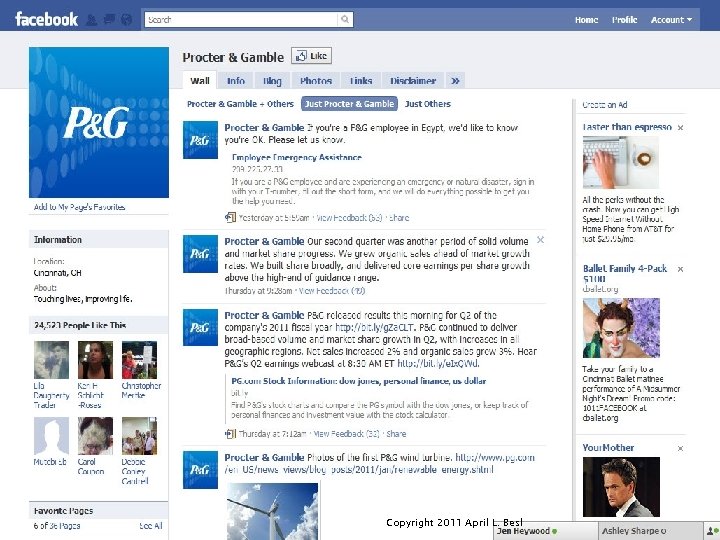Open Employee Emergency Assistance link
Screen dimensions: 720x540
coord(297,158)
